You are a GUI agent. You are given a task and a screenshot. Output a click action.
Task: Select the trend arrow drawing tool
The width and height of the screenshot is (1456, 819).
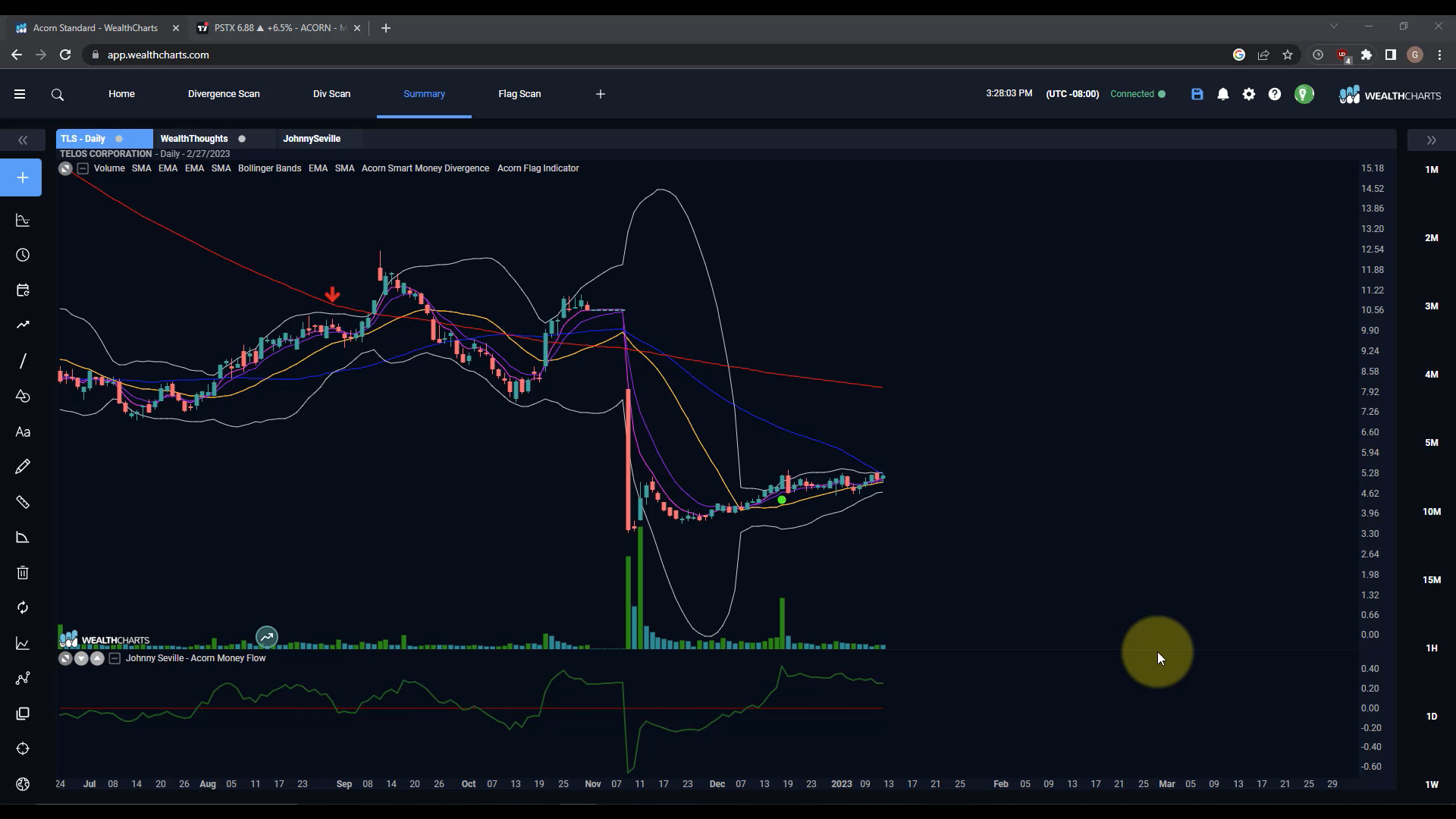pyautogui.click(x=23, y=325)
